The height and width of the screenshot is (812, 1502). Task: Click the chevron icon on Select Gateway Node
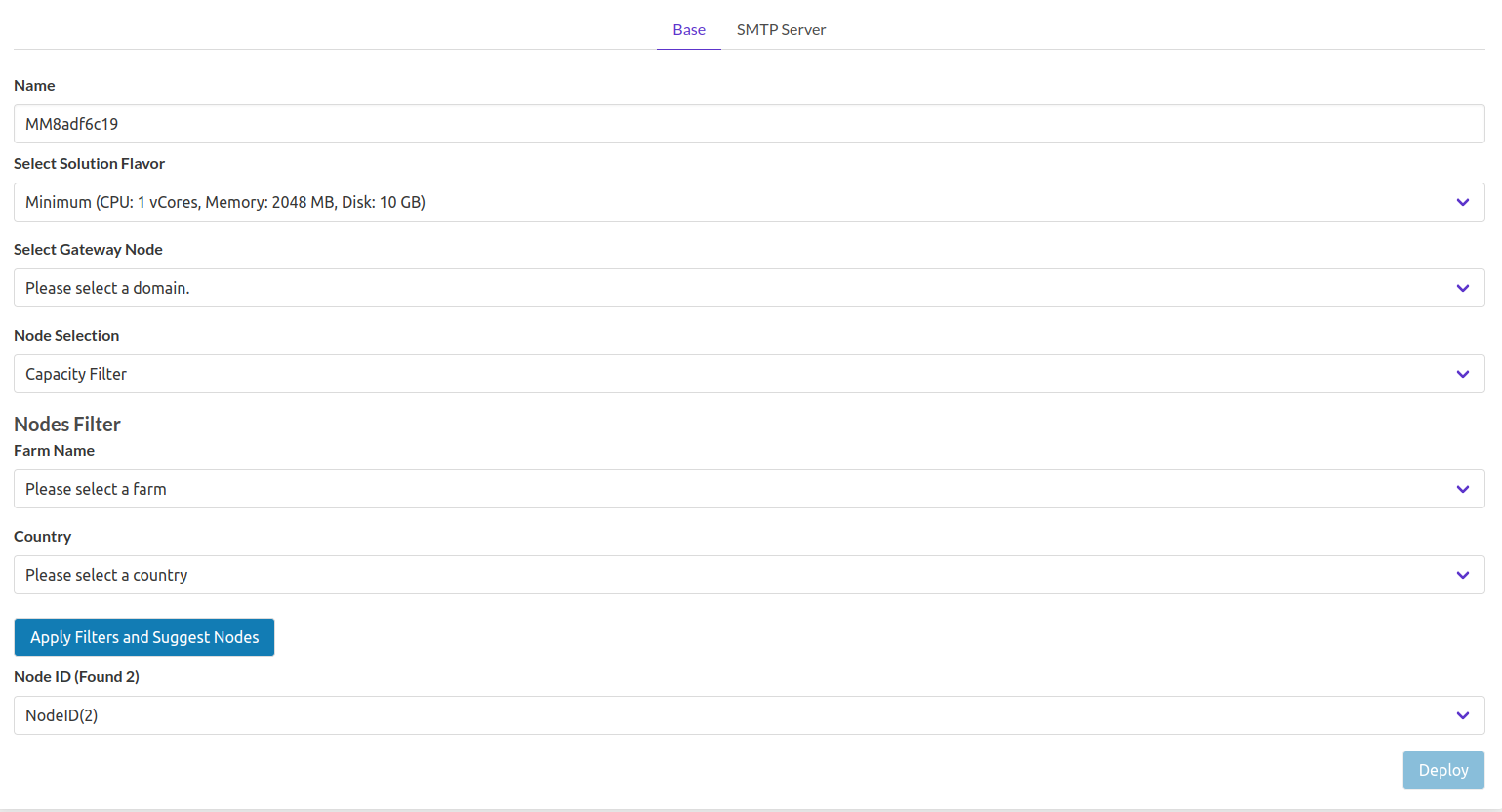pyautogui.click(x=1462, y=288)
